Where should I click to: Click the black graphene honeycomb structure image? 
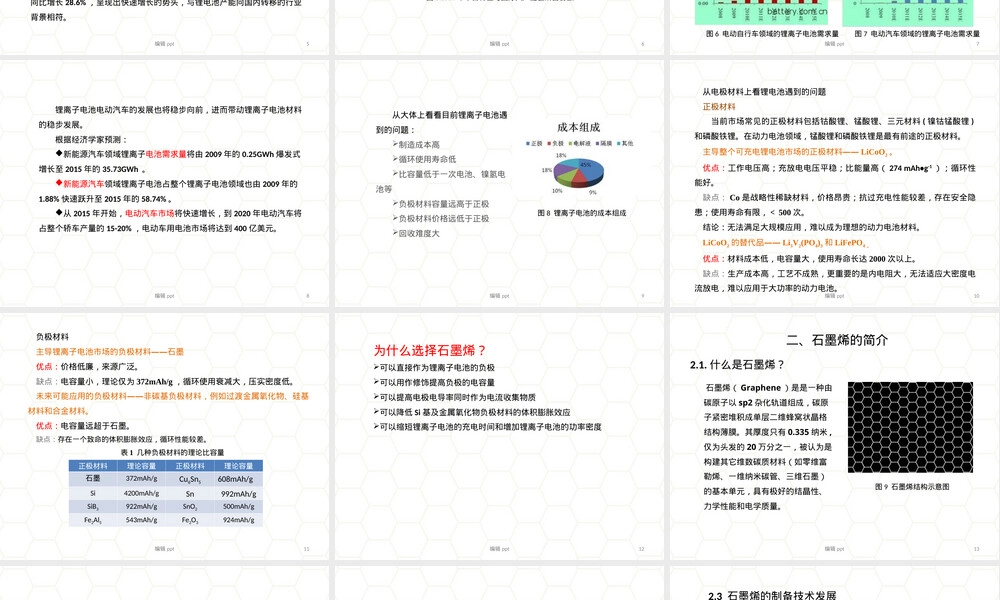coord(910,427)
